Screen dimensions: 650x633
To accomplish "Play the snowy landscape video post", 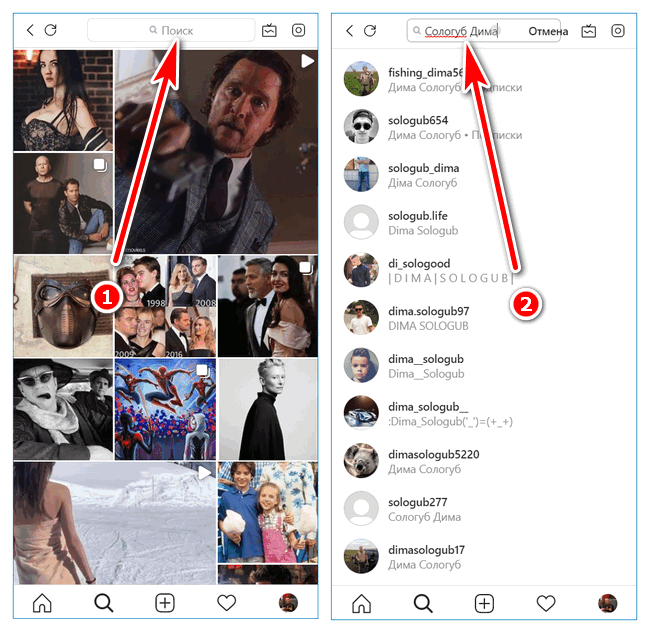I will coord(115,523).
